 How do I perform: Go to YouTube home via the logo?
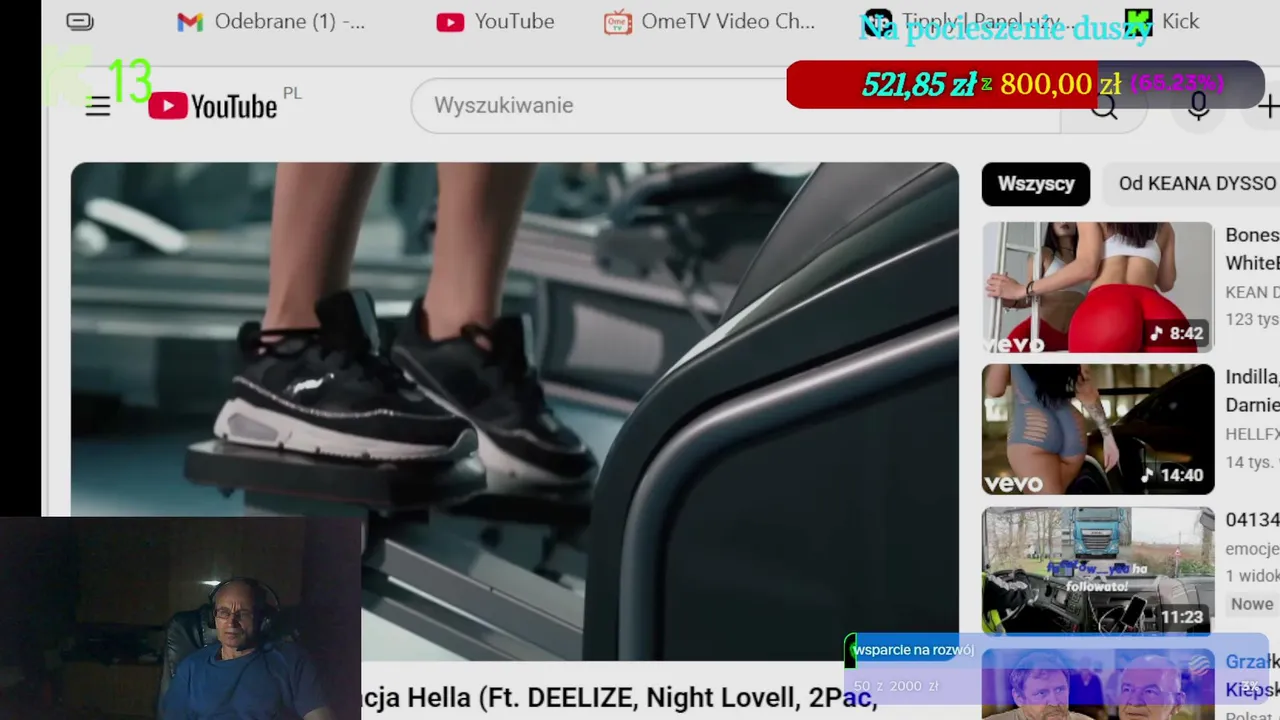213,106
